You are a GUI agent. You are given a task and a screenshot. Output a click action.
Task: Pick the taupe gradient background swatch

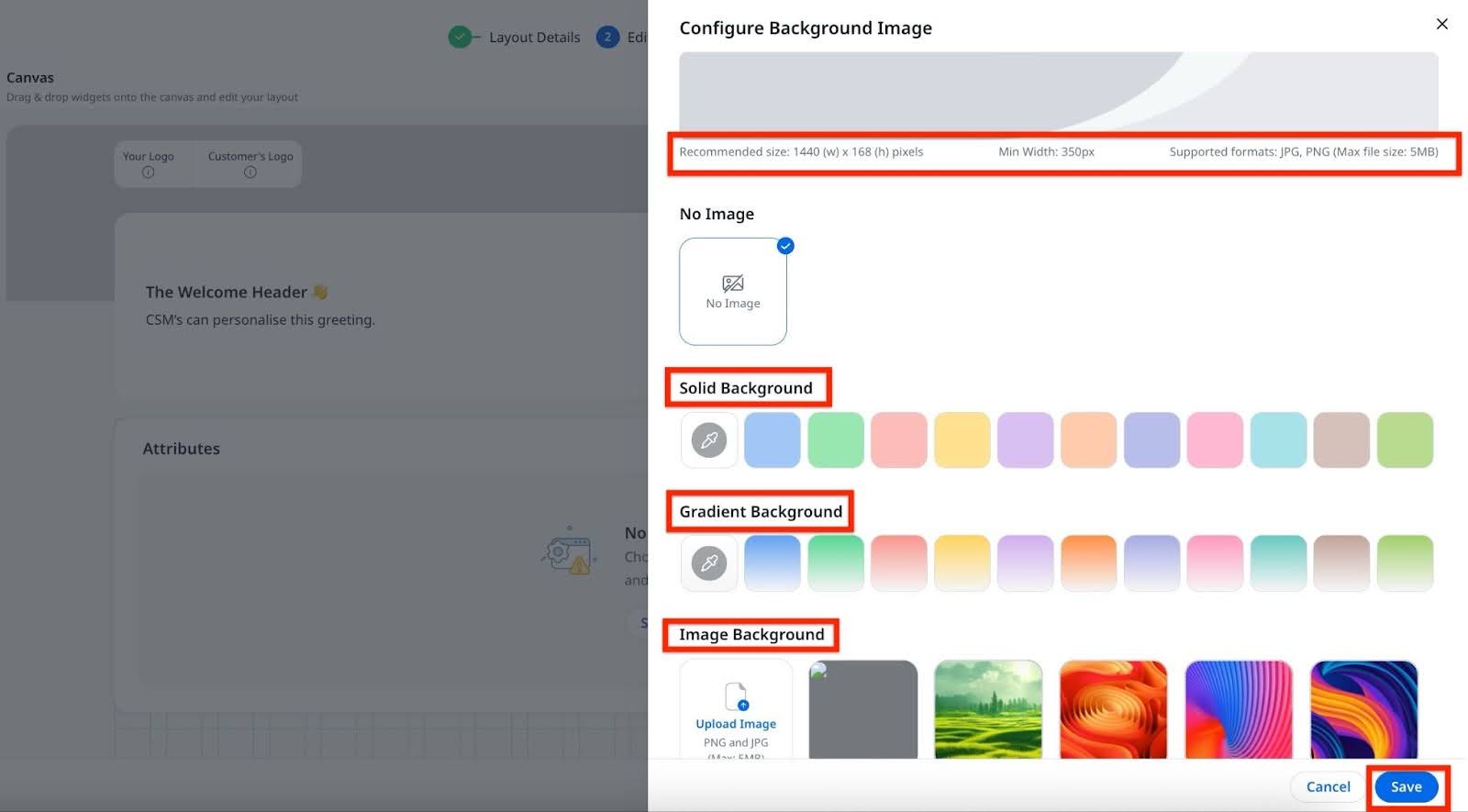tap(1342, 563)
